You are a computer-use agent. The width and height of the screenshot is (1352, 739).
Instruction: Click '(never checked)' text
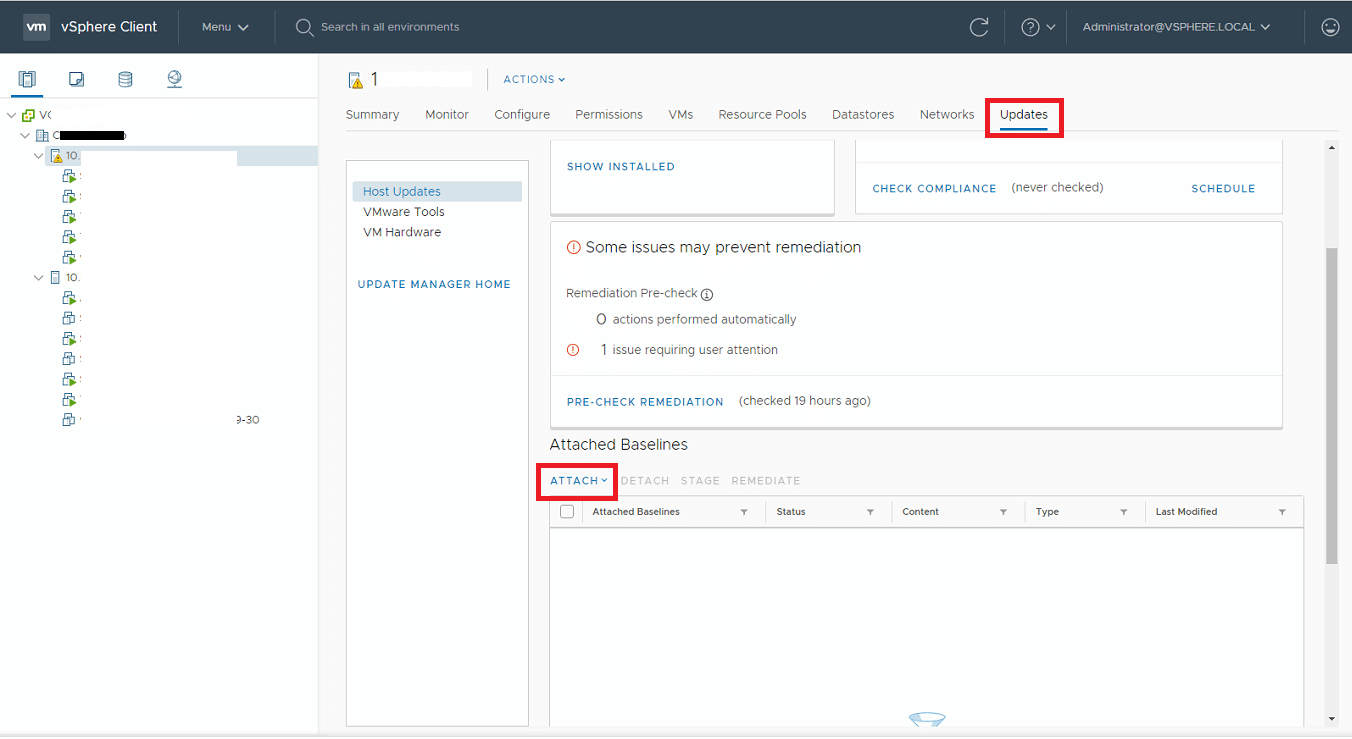[x=1057, y=187]
